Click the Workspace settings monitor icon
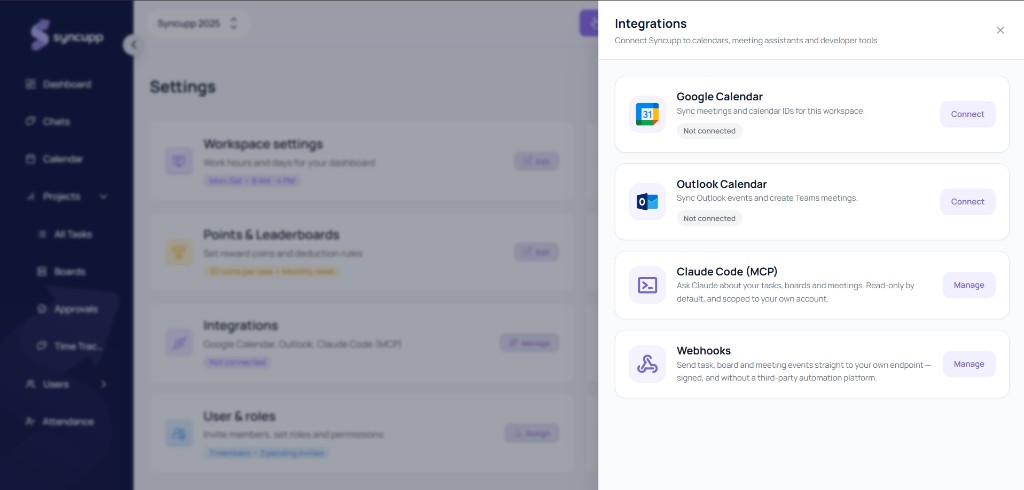 (178, 161)
